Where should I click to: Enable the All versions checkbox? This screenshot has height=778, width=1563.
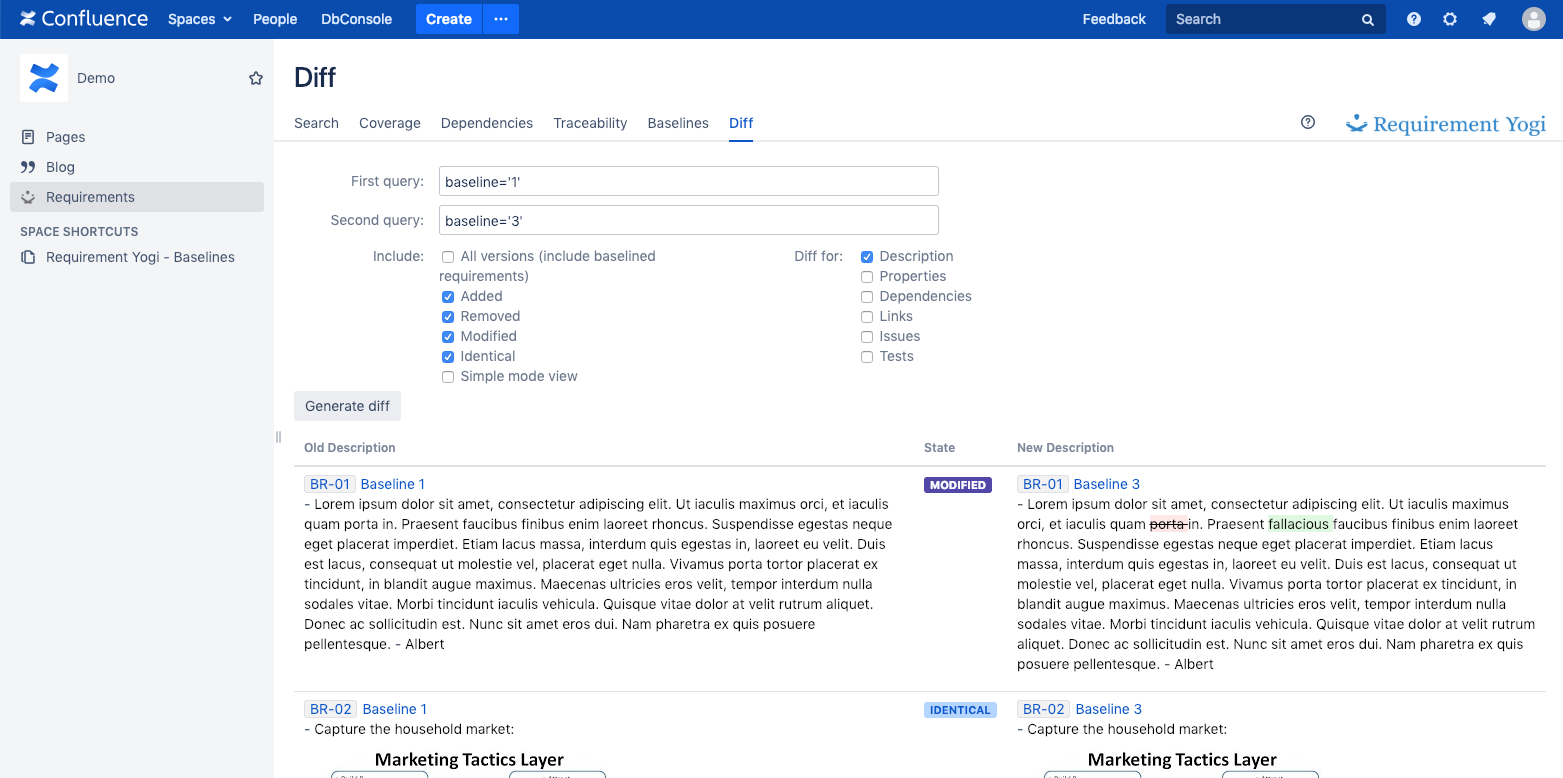448,257
